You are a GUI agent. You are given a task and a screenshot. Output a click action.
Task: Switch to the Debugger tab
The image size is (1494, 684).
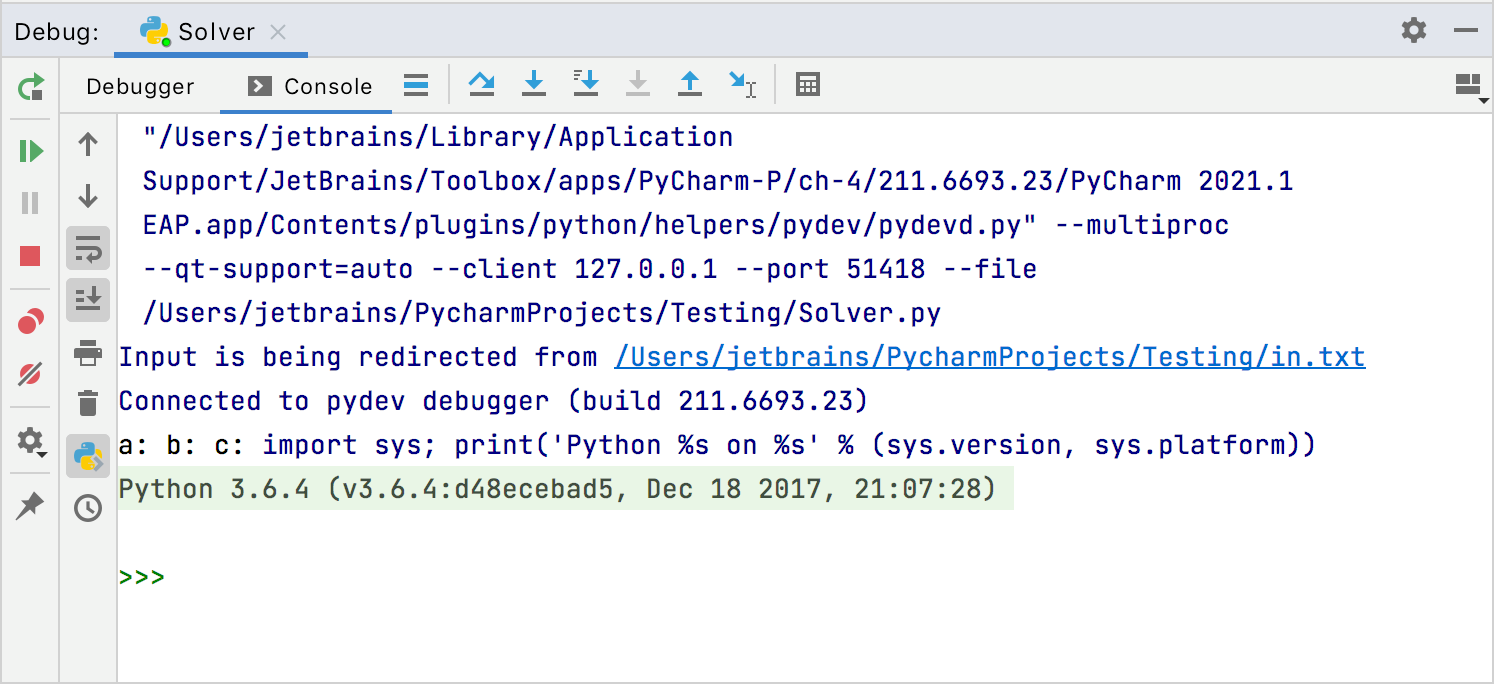coord(140,87)
